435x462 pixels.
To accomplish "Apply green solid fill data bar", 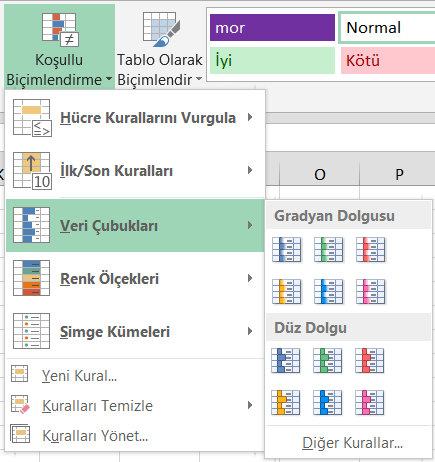I will tap(328, 361).
